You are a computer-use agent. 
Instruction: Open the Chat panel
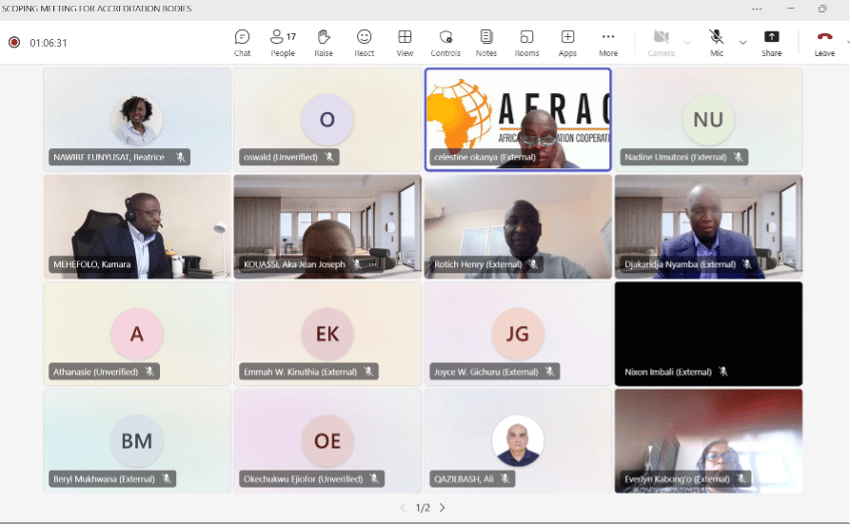point(242,42)
